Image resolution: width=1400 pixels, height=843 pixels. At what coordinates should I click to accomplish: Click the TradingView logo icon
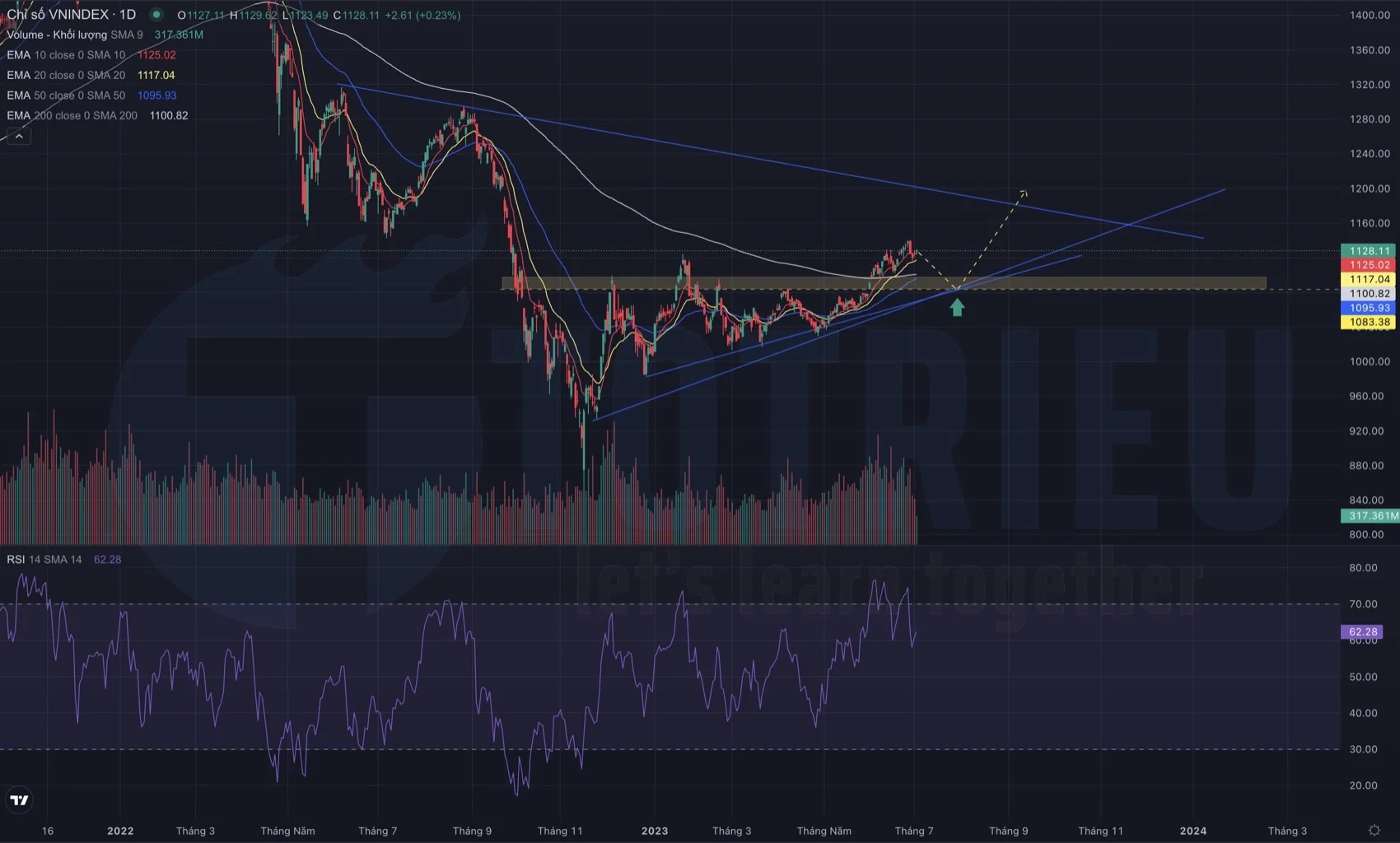[19, 799]
